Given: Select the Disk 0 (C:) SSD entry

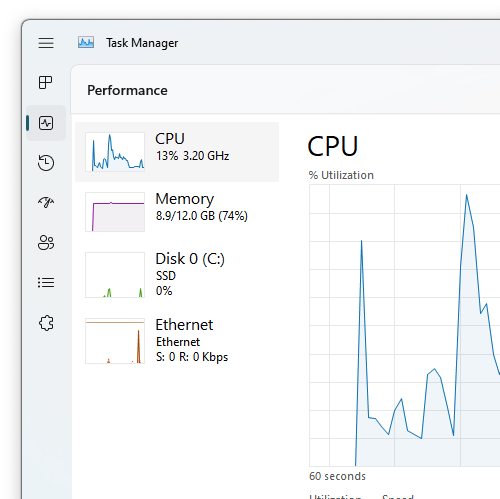Looking at the screenshot, I should pyautogui.click(x=177, y=275).
